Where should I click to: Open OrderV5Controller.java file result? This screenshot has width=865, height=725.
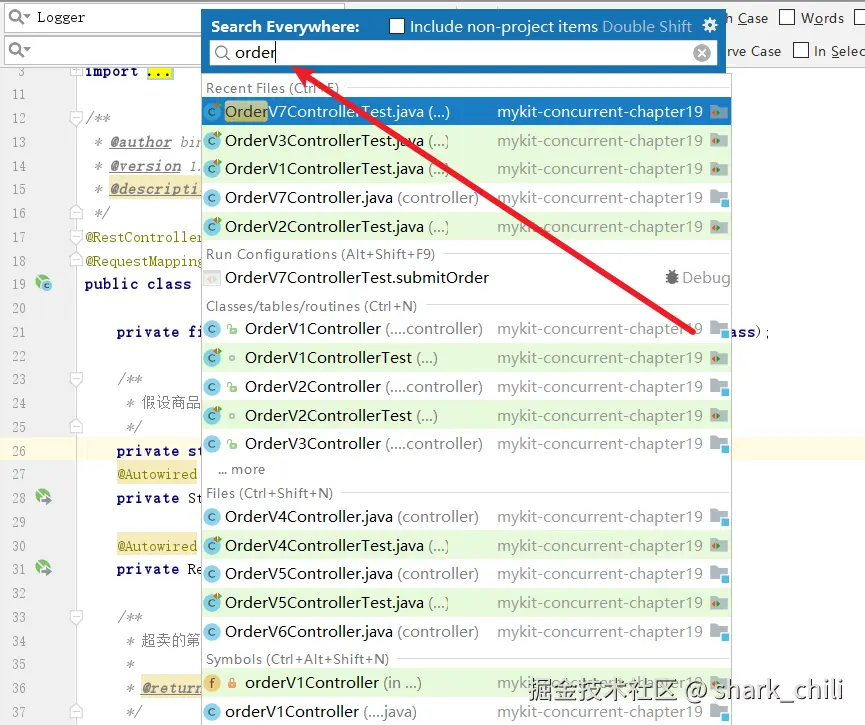coord(466,574)
